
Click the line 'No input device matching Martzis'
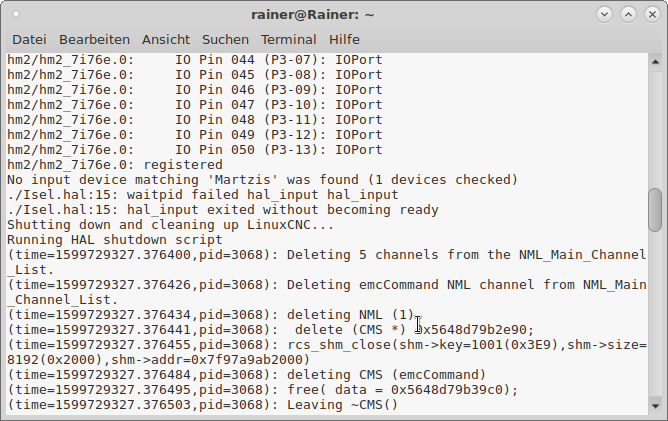(262, 180)
